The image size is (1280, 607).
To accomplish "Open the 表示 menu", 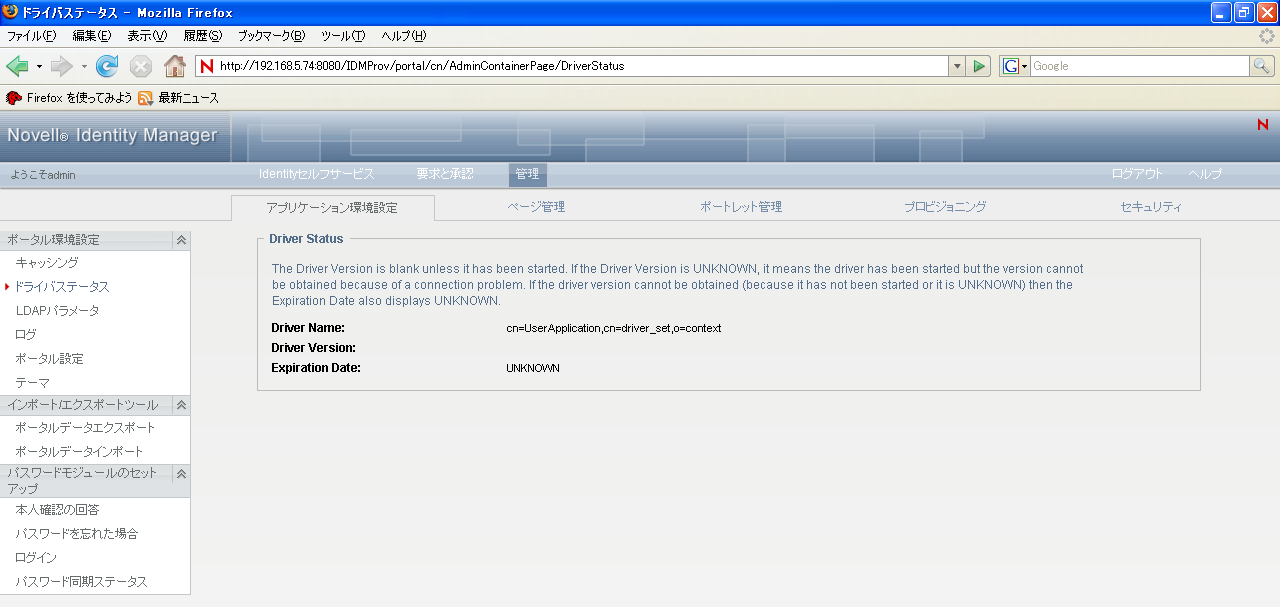I will pos(147,36).
